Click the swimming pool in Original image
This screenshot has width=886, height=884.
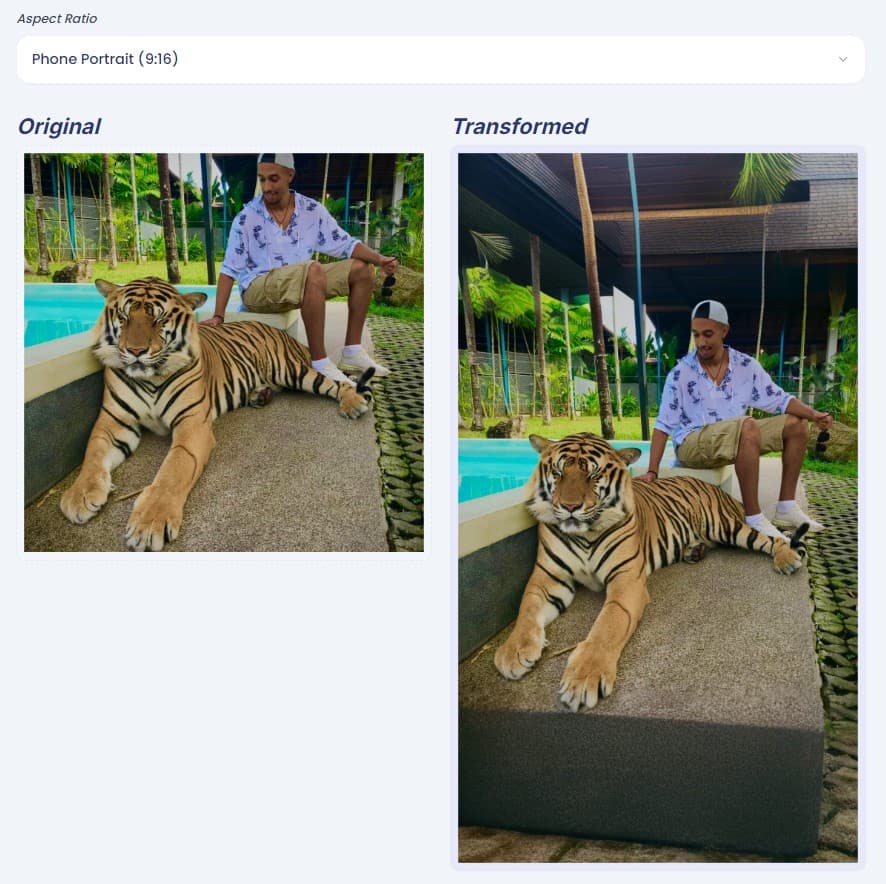pyautogui.click(x=60, y=310)
